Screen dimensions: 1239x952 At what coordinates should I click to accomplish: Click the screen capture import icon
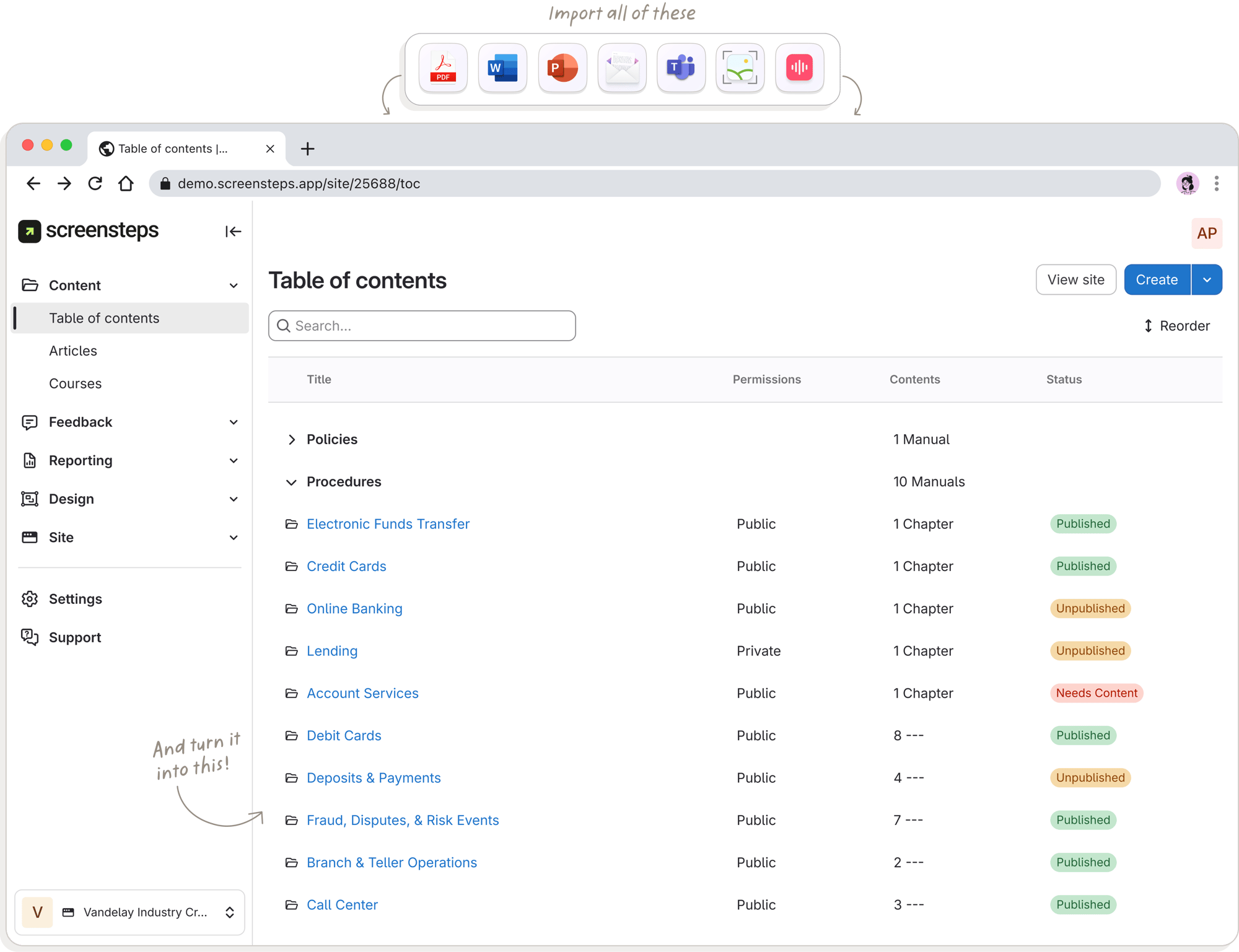click(x=740, y=68)
